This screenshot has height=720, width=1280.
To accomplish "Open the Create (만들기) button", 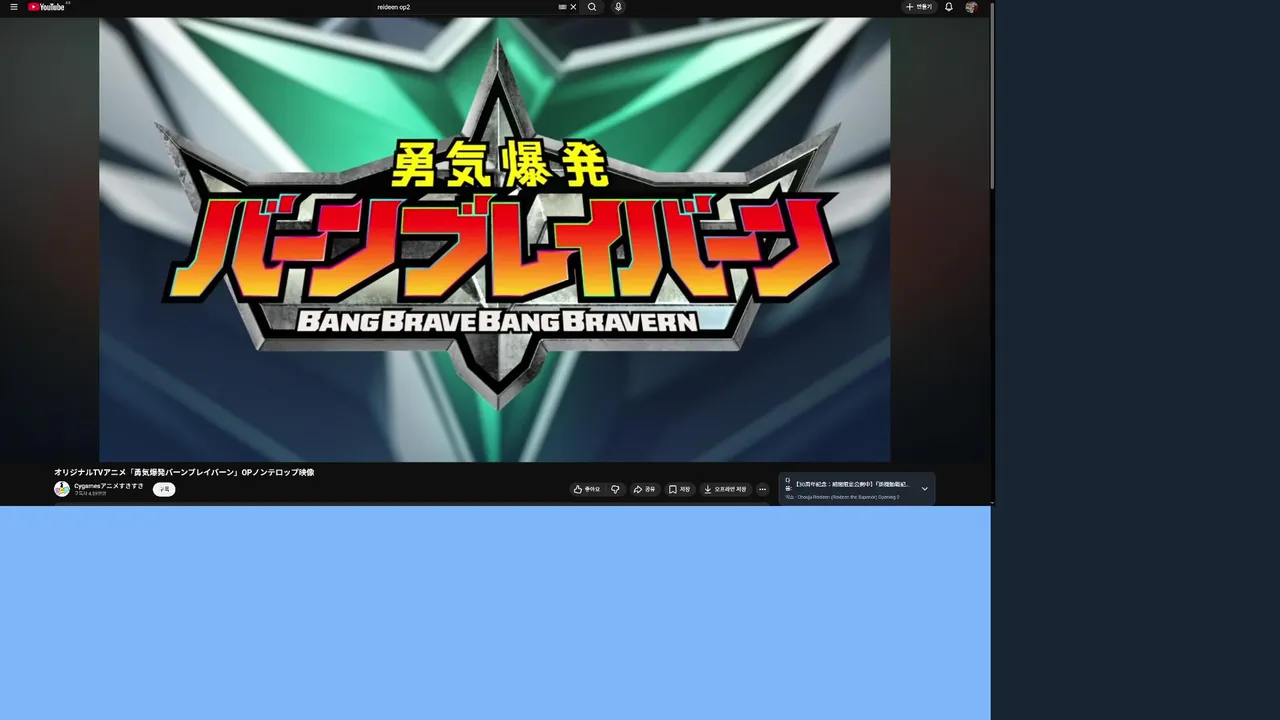I will point(919,7).
